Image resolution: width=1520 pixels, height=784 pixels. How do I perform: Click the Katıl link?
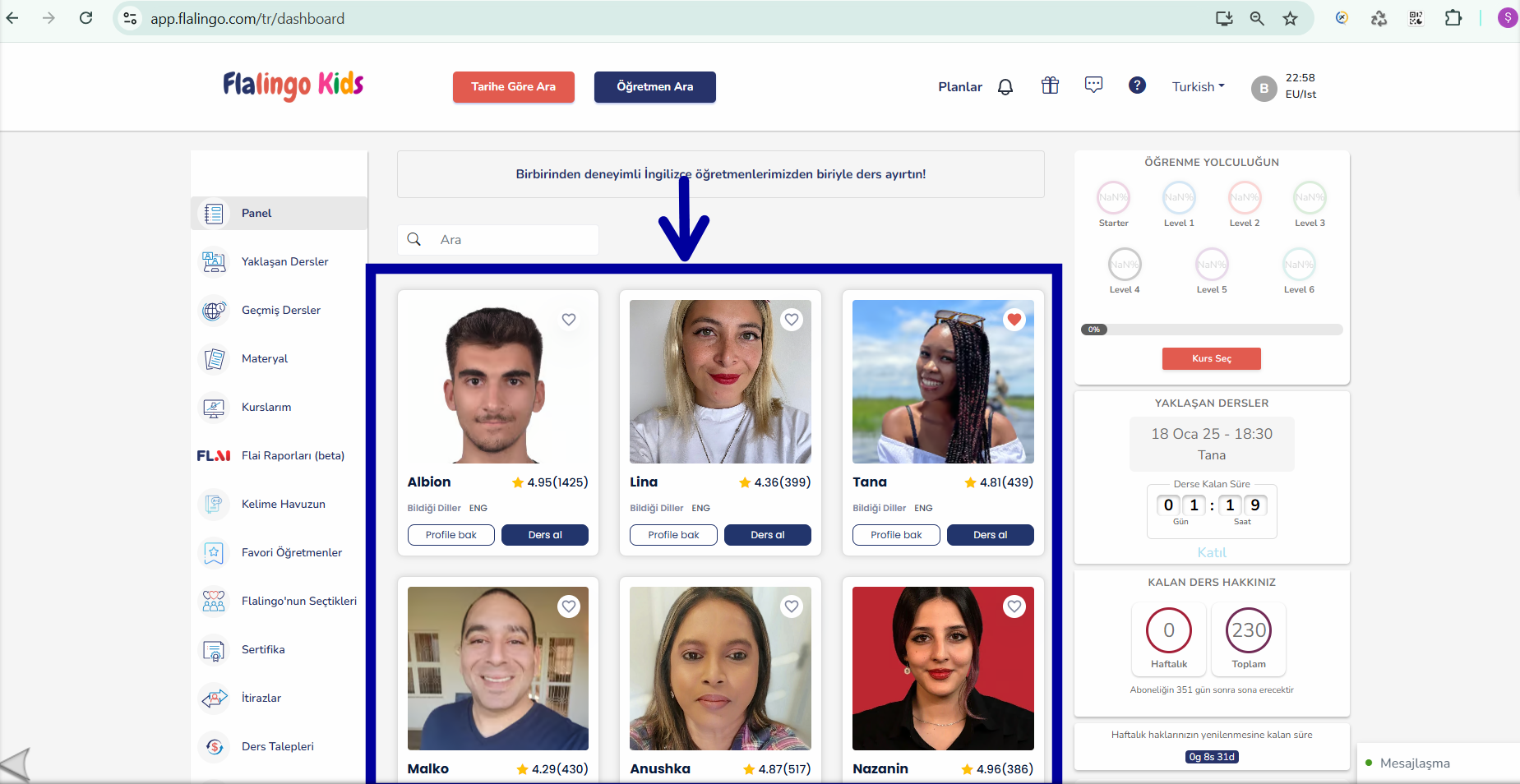[1212, 552]
